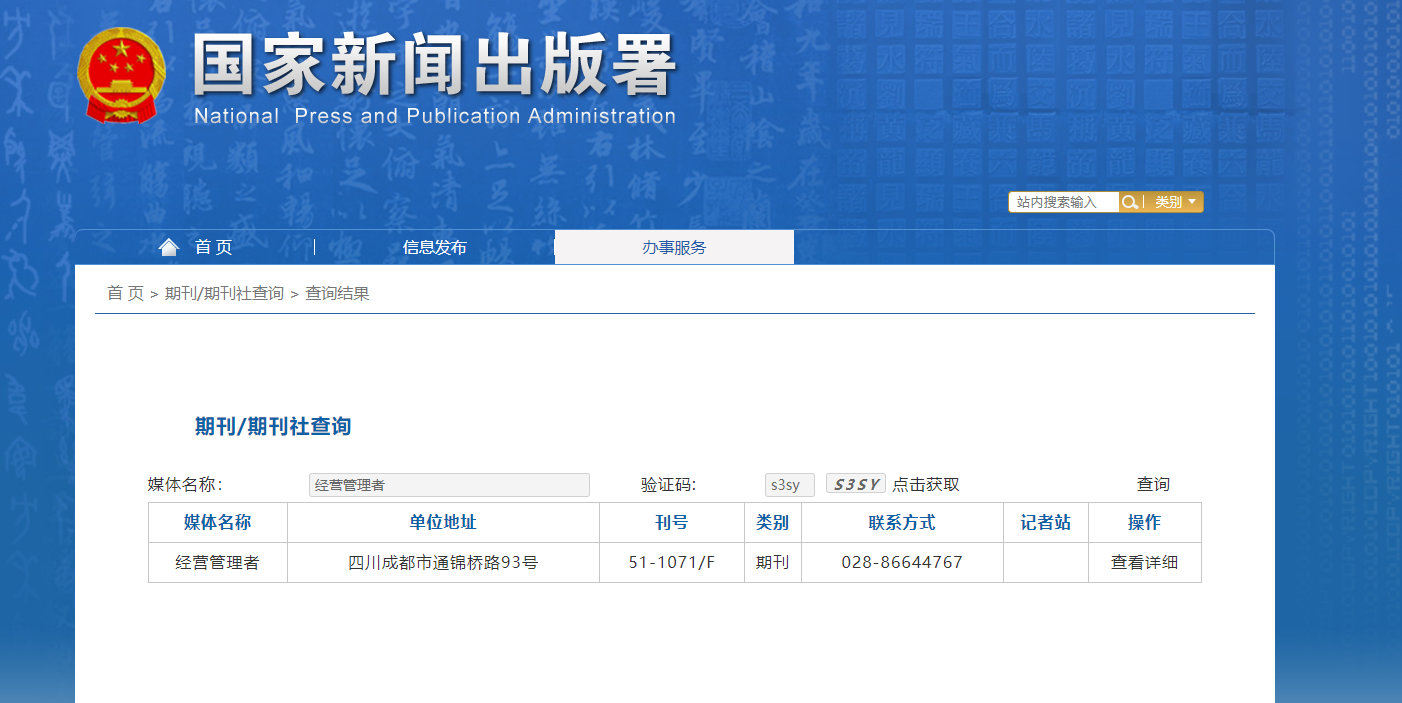Click the search magnifier icon
Viewport: 1402px width, 703px height.
pos(1130,202)
